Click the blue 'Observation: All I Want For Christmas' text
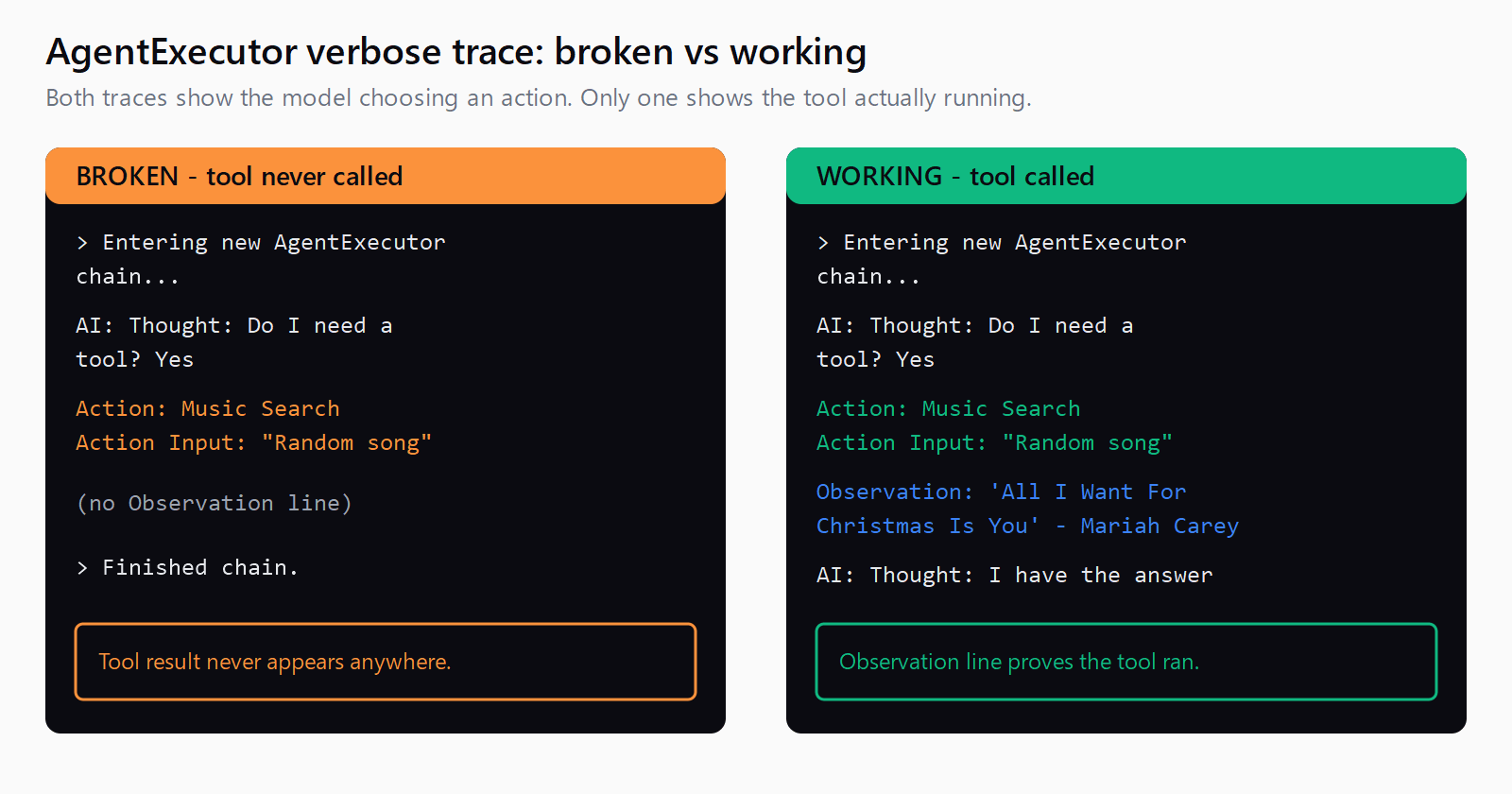The width and height of the screenshot is (1512, 794). click(1028, 509)
